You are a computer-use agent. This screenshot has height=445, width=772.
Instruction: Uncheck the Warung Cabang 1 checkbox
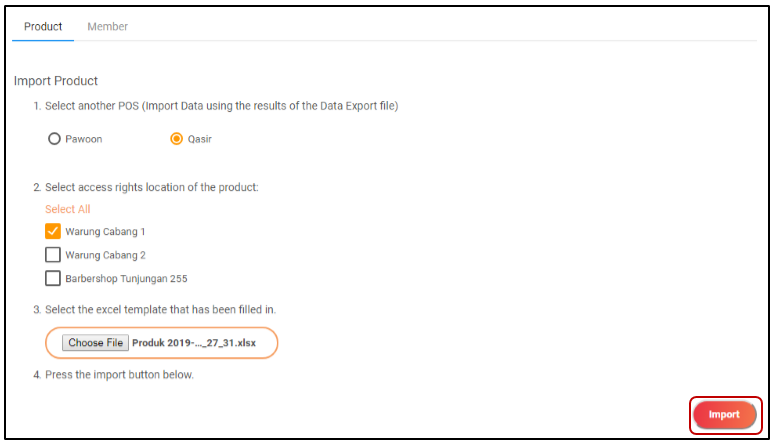(x=53, y=231)
